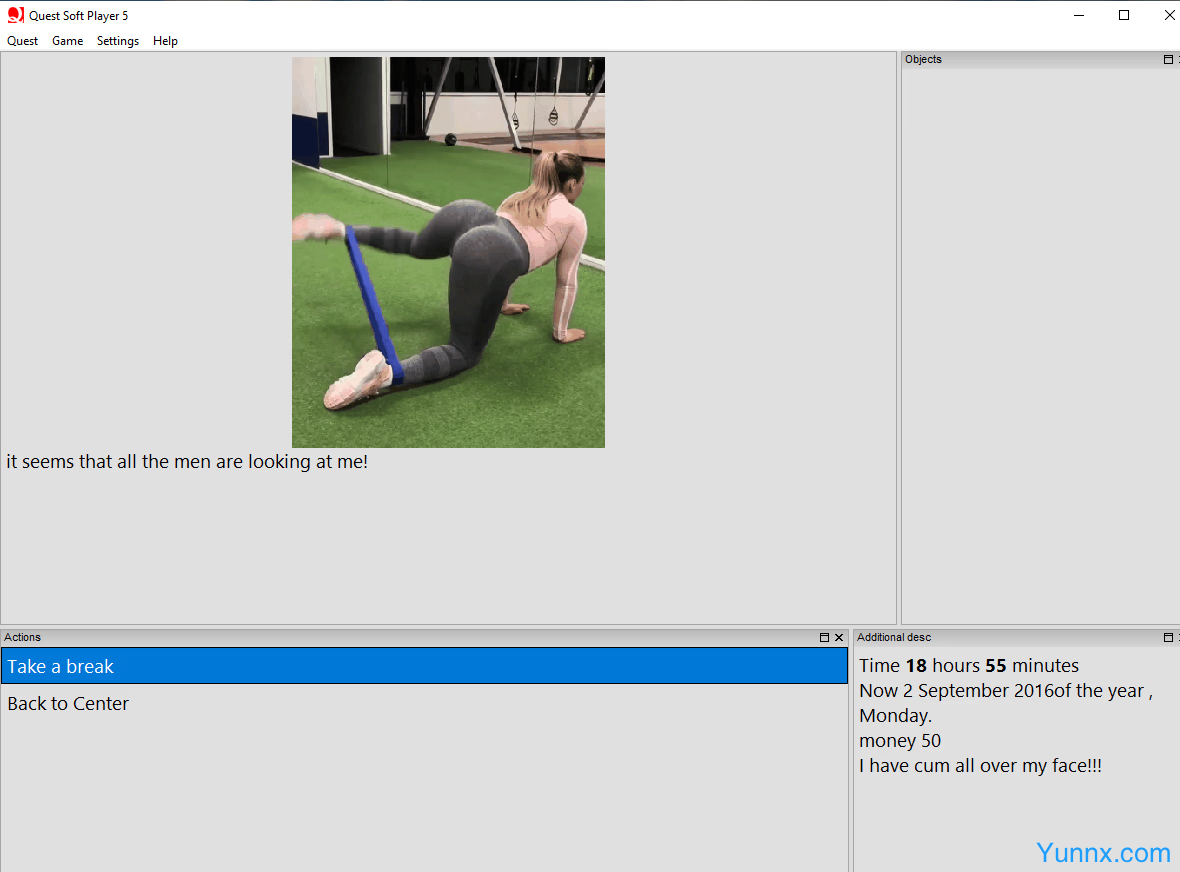The height and width of the screenshot is (872, 1180).
Task: Open the Help menu
Action: (165, 41)
